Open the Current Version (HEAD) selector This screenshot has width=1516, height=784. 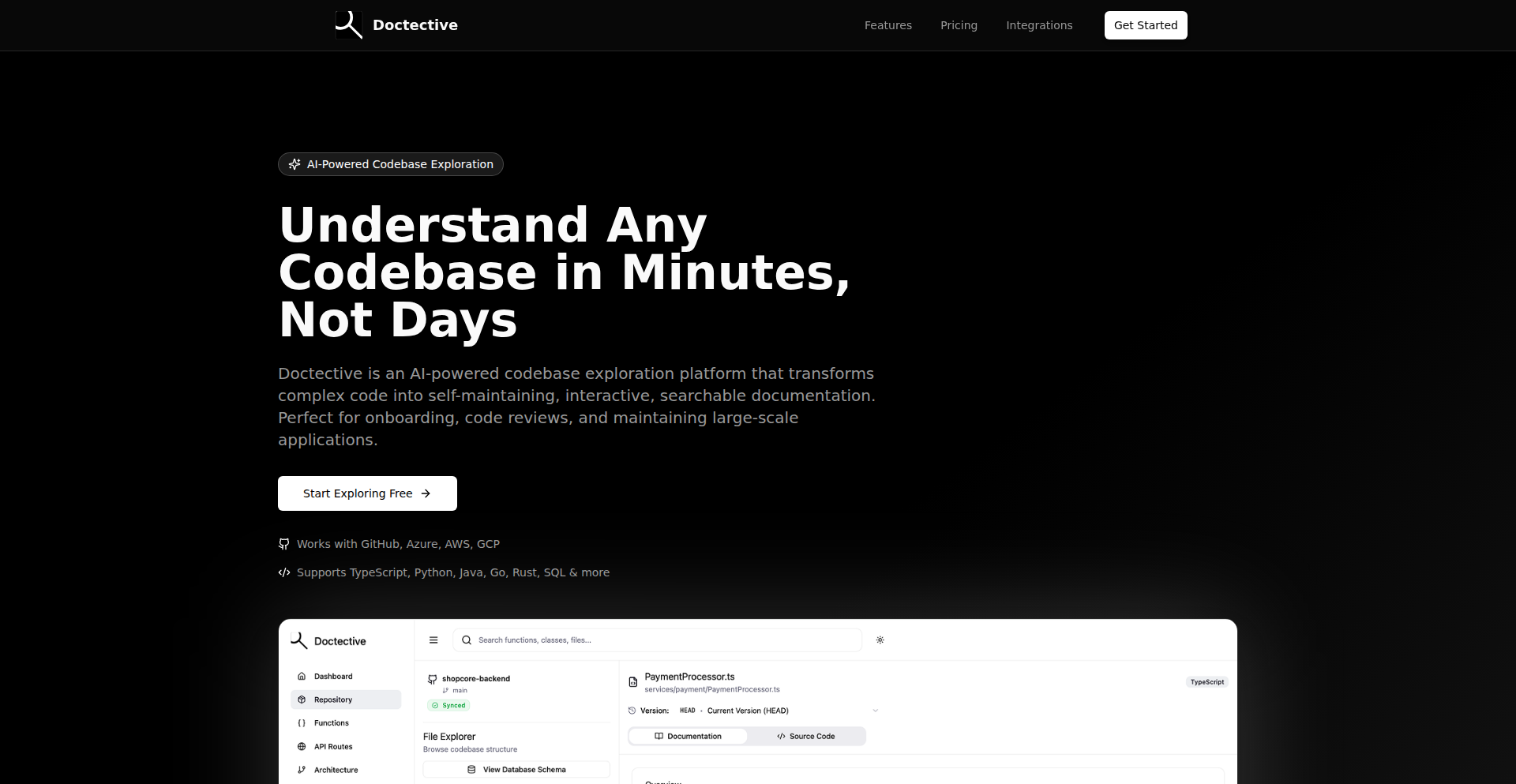[748, 711]
